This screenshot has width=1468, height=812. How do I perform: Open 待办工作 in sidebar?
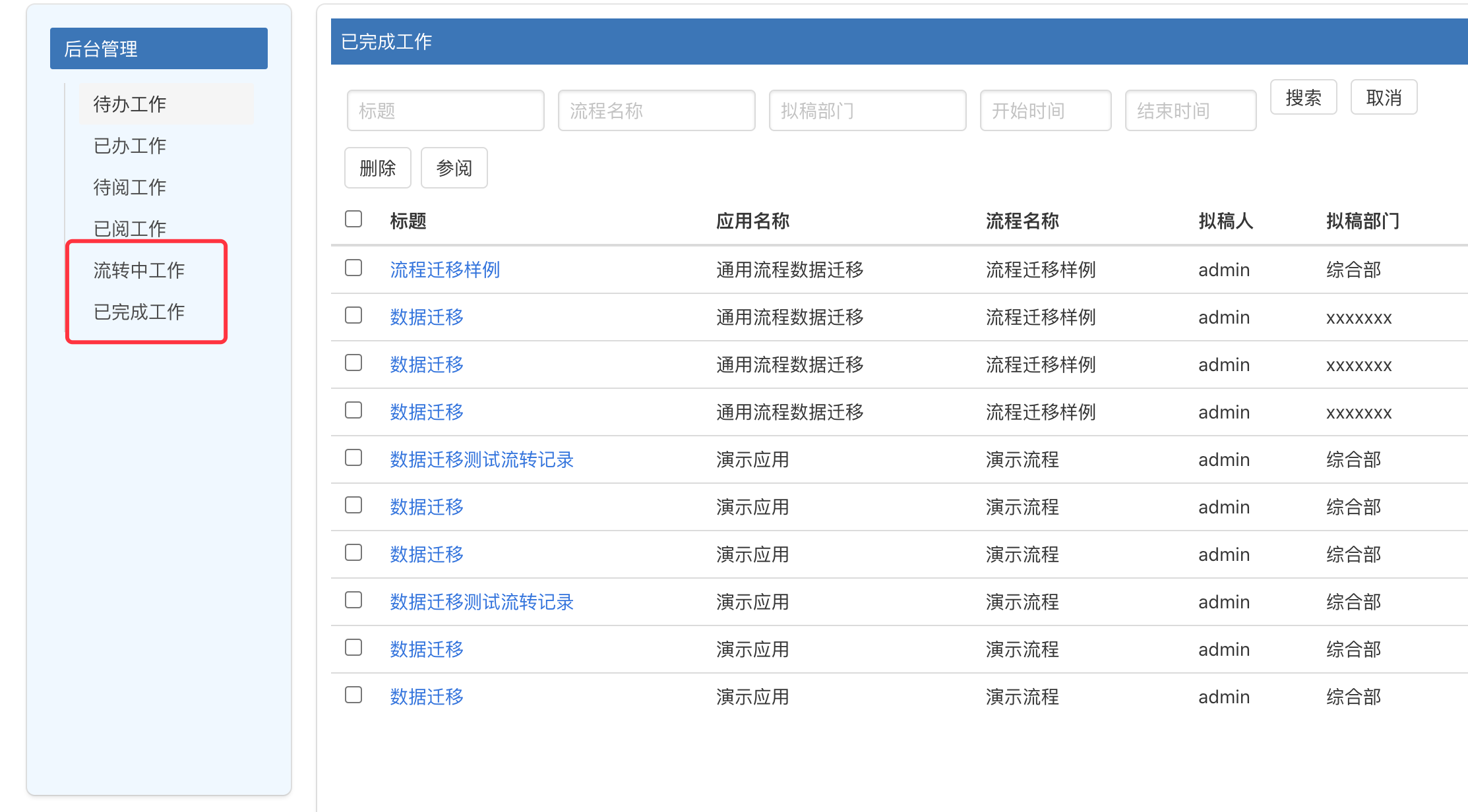(129, 104)
